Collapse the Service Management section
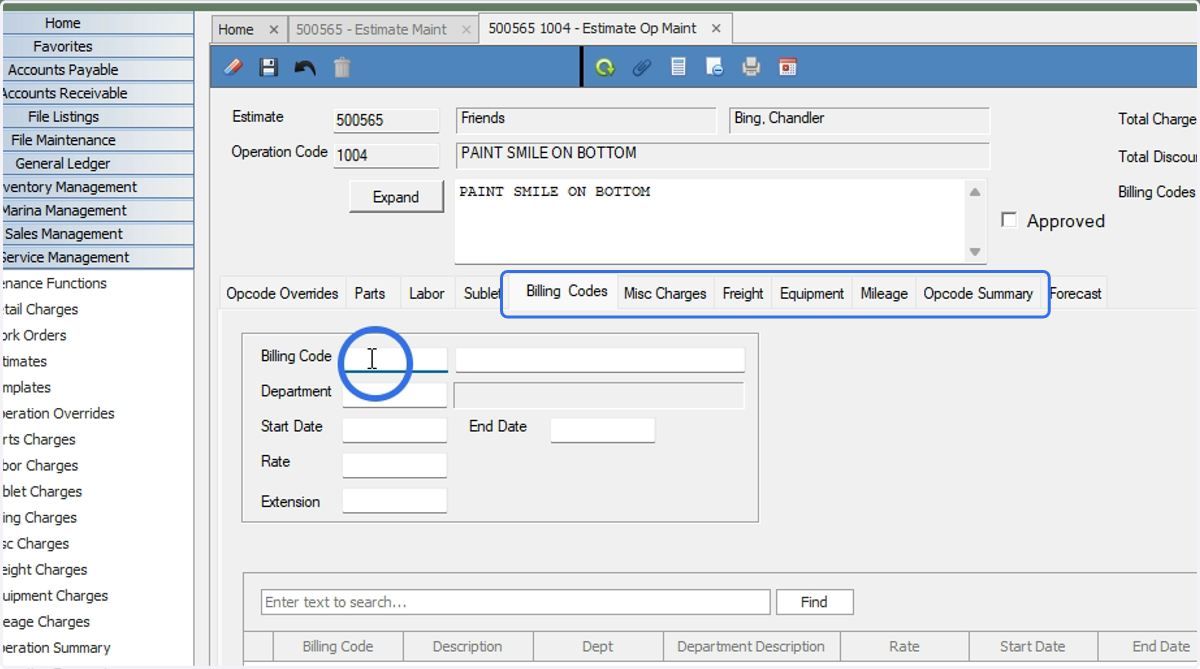Screen dimensions: 1200x669 97,258
